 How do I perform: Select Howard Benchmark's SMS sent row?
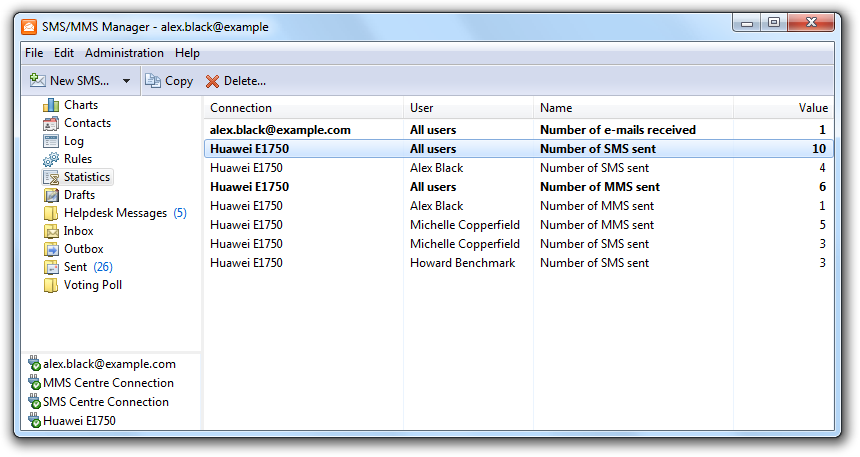point(518,263)
